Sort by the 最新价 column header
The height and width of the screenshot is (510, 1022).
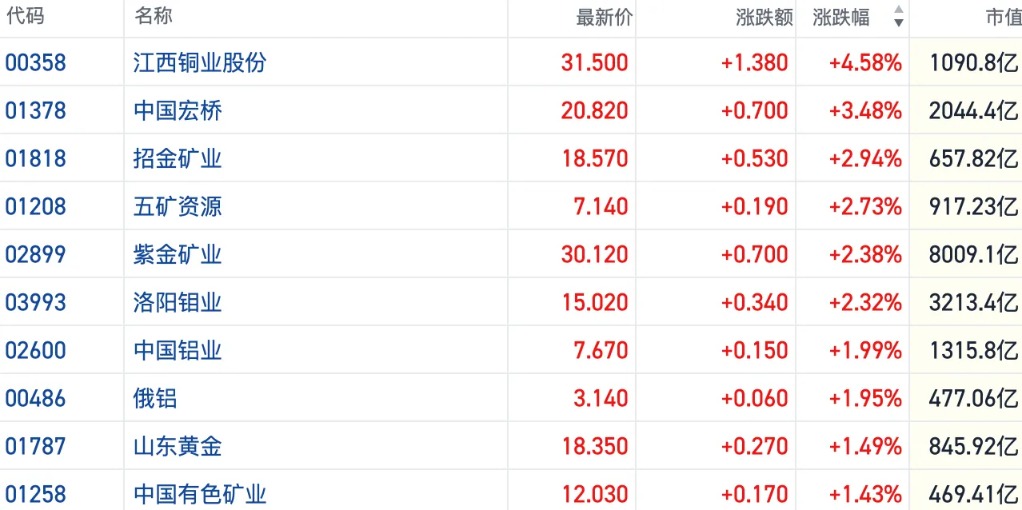(x=604, y=18)
